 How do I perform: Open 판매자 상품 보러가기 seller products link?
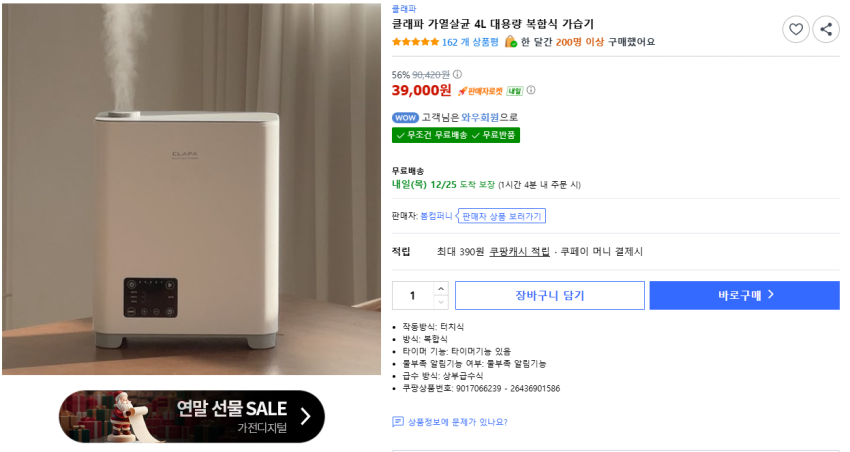502,216
